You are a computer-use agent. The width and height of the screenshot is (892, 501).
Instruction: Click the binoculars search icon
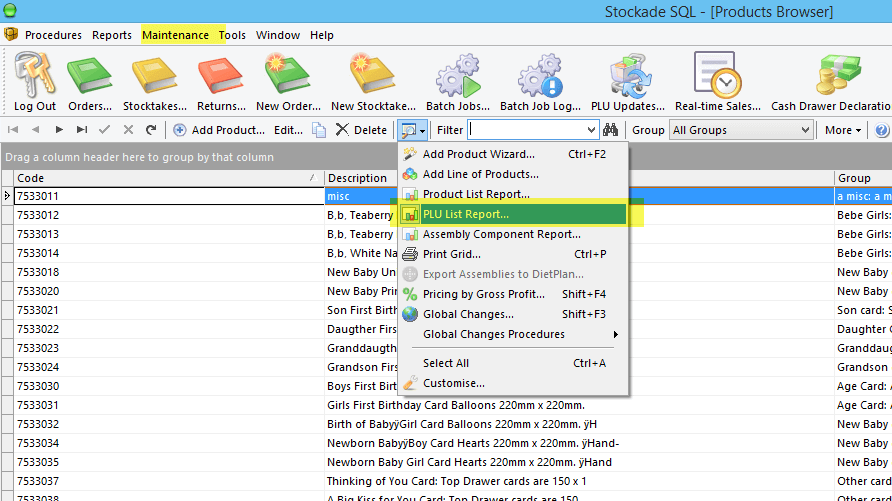coord(610,130)
